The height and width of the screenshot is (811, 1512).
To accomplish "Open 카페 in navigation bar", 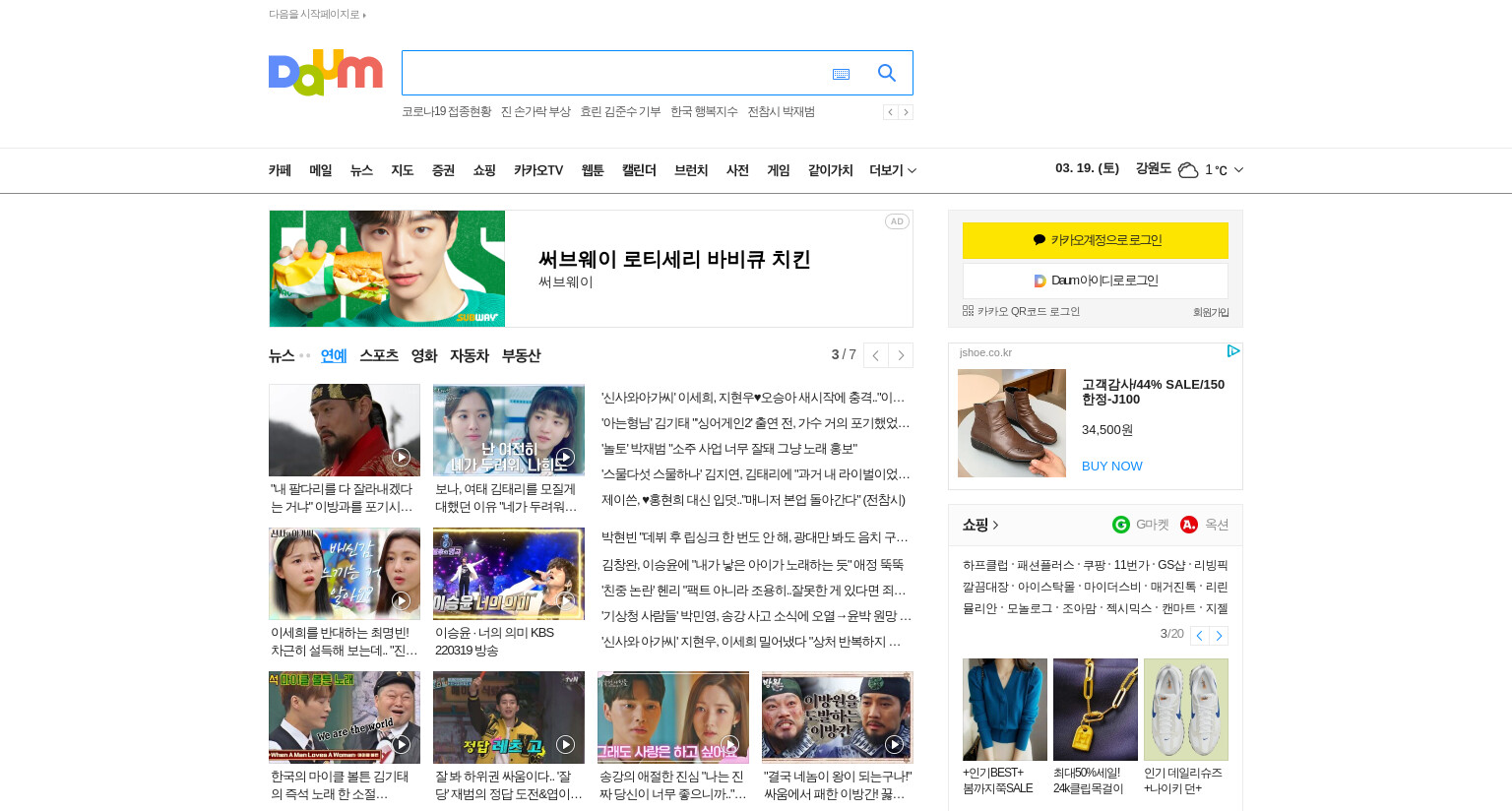I will (280, 170).
